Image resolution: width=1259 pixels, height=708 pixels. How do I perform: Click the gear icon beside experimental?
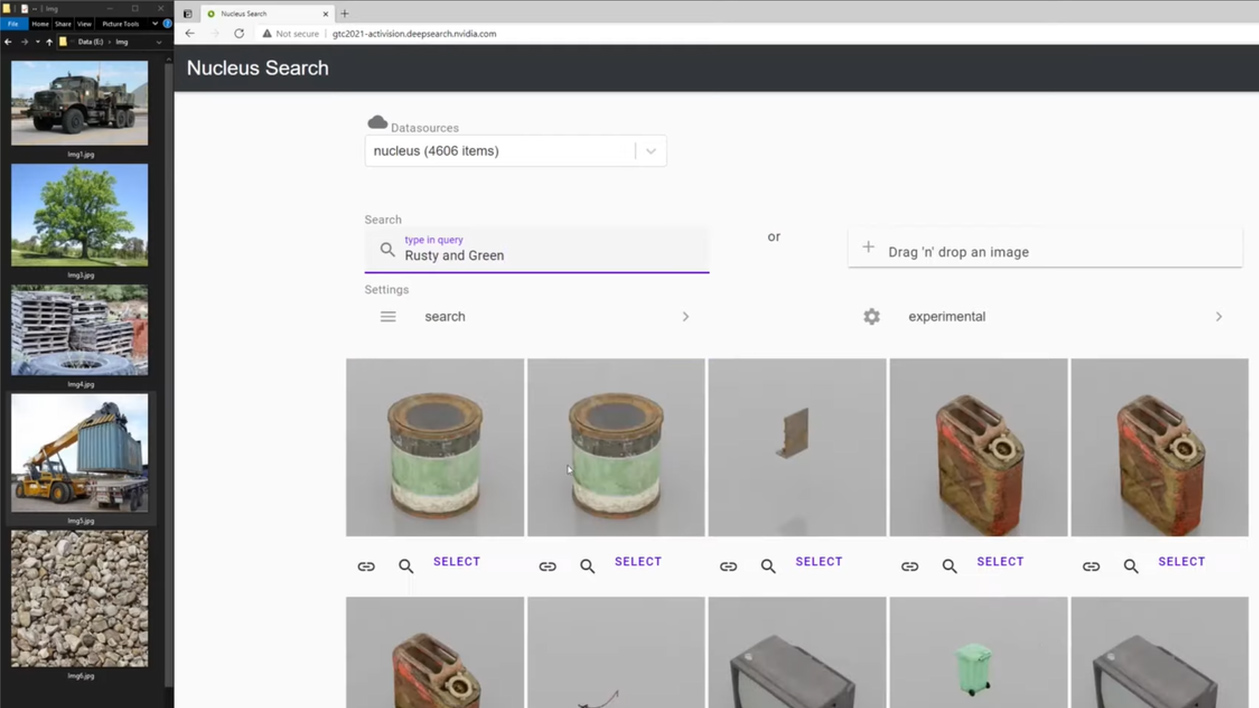pyautogui.click(x=872, y=316)
